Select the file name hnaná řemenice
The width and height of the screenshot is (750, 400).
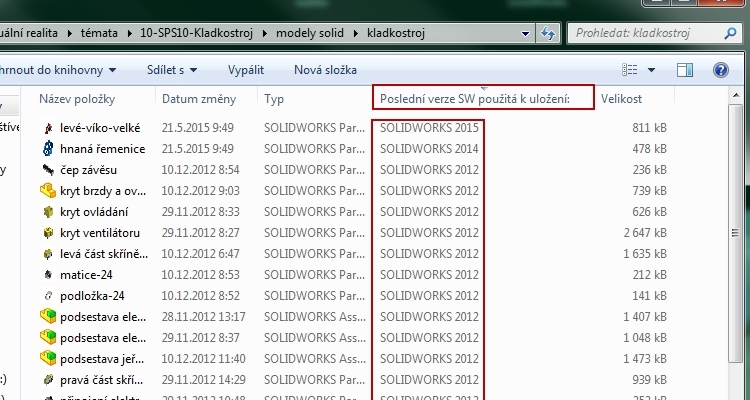[103, 149]
